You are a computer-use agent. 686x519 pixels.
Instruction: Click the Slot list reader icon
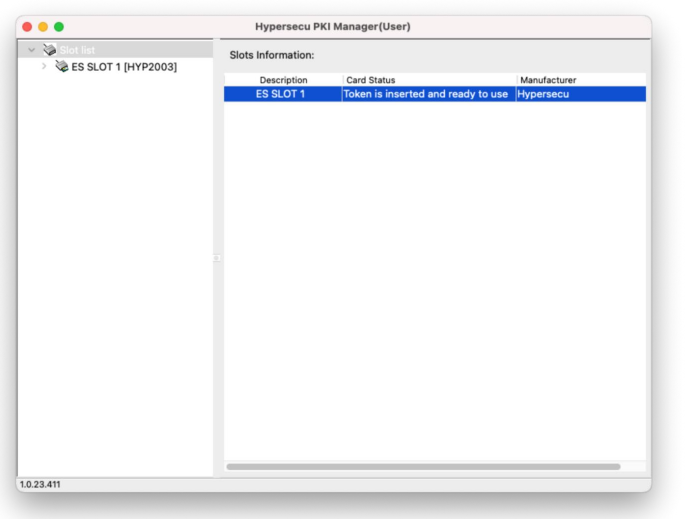coord(49,50)
